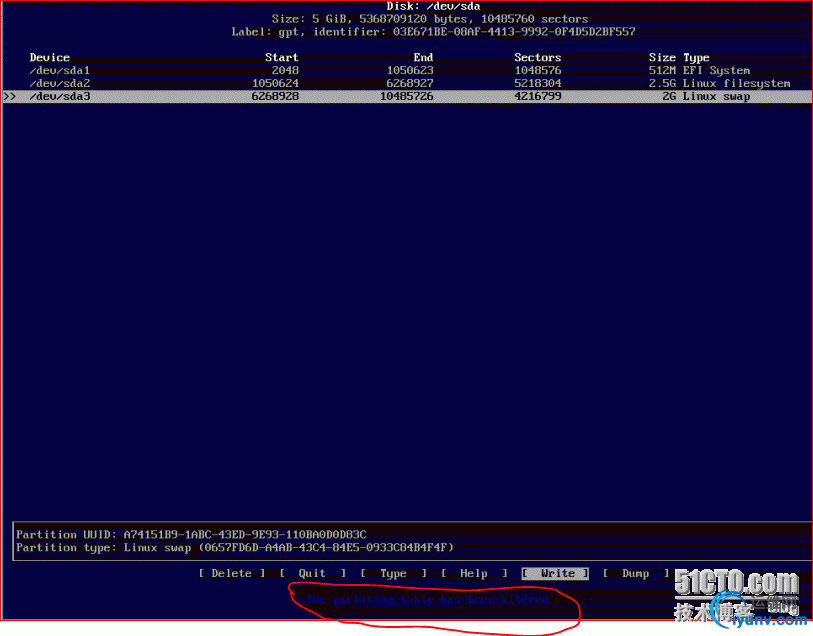Click the Device column header

50,58
